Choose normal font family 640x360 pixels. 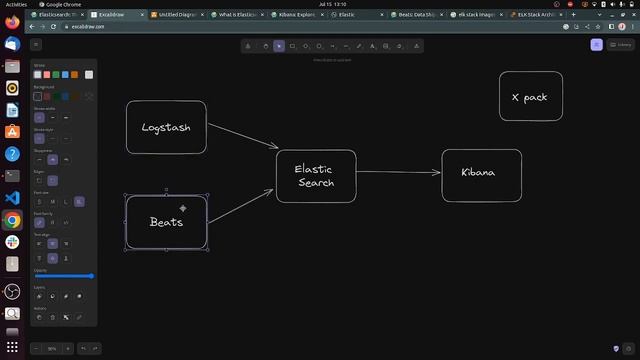pyautogui.click(x=53, y=222)
